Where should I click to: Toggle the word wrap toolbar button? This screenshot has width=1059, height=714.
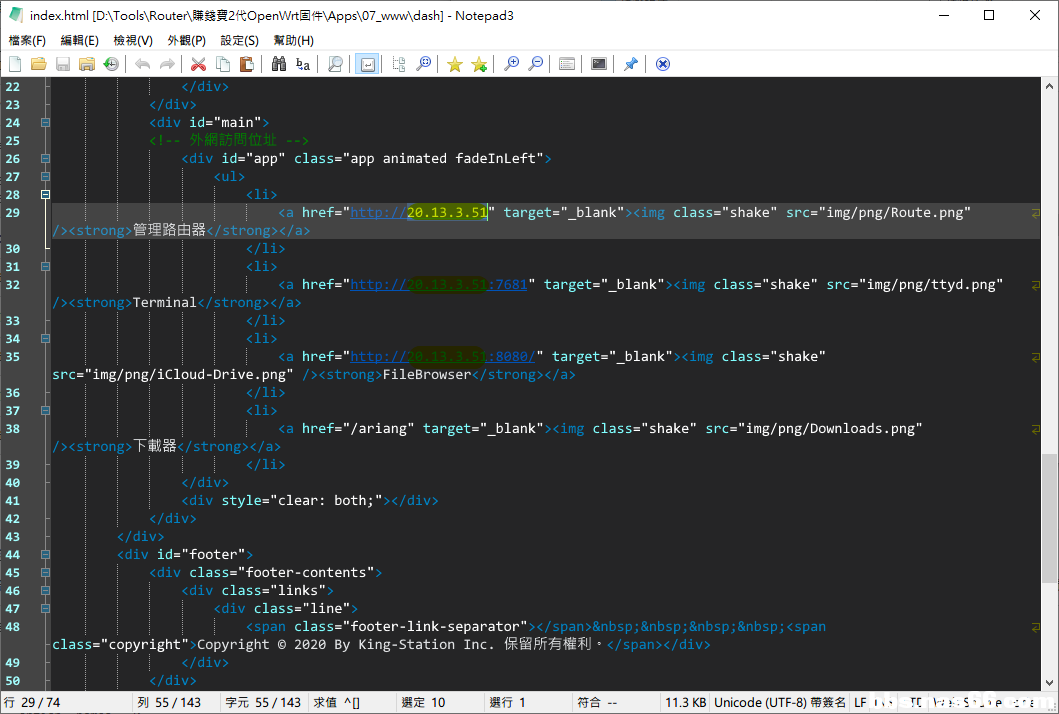coord(367,64)
